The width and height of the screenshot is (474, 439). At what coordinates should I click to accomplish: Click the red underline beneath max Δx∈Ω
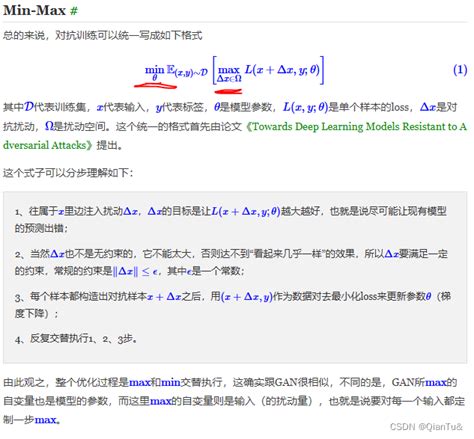click(228, 91)
